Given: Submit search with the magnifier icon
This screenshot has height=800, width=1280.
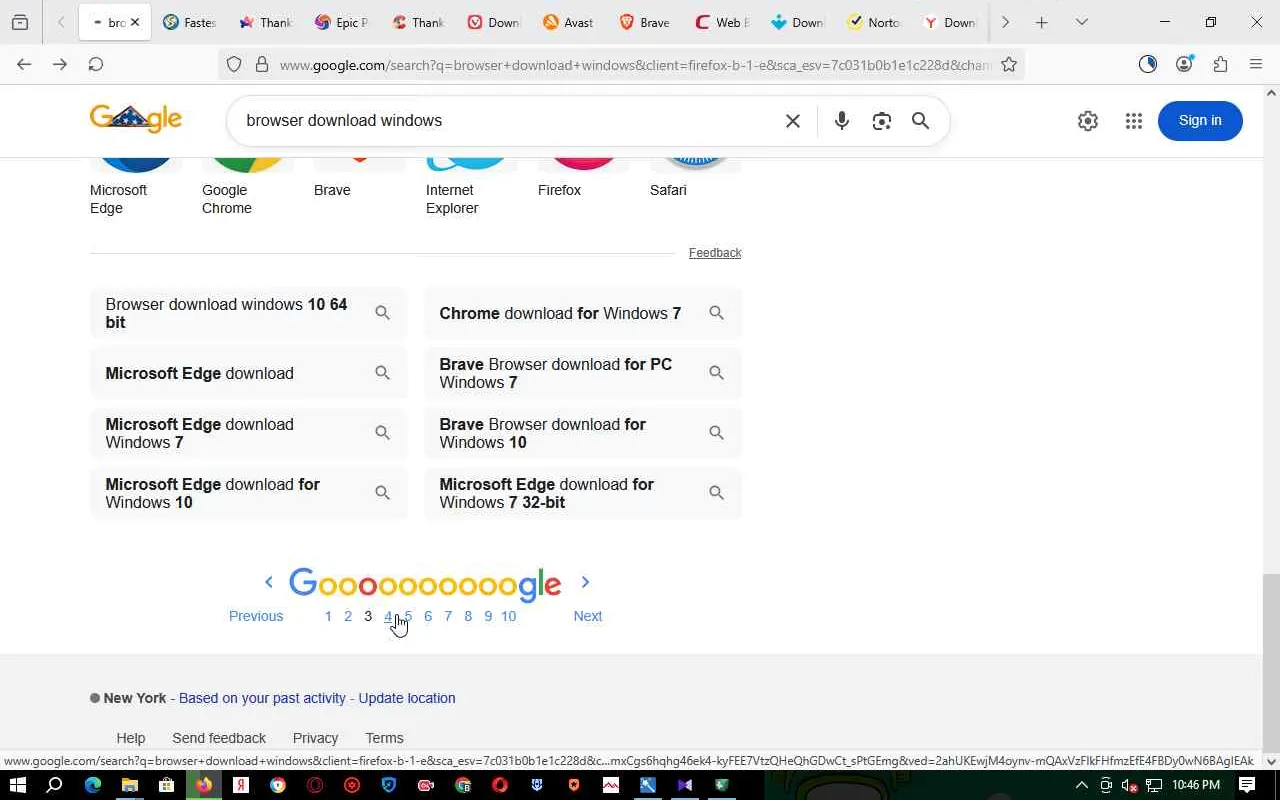Looking at the screenshot, I should (x=921, y=121).
